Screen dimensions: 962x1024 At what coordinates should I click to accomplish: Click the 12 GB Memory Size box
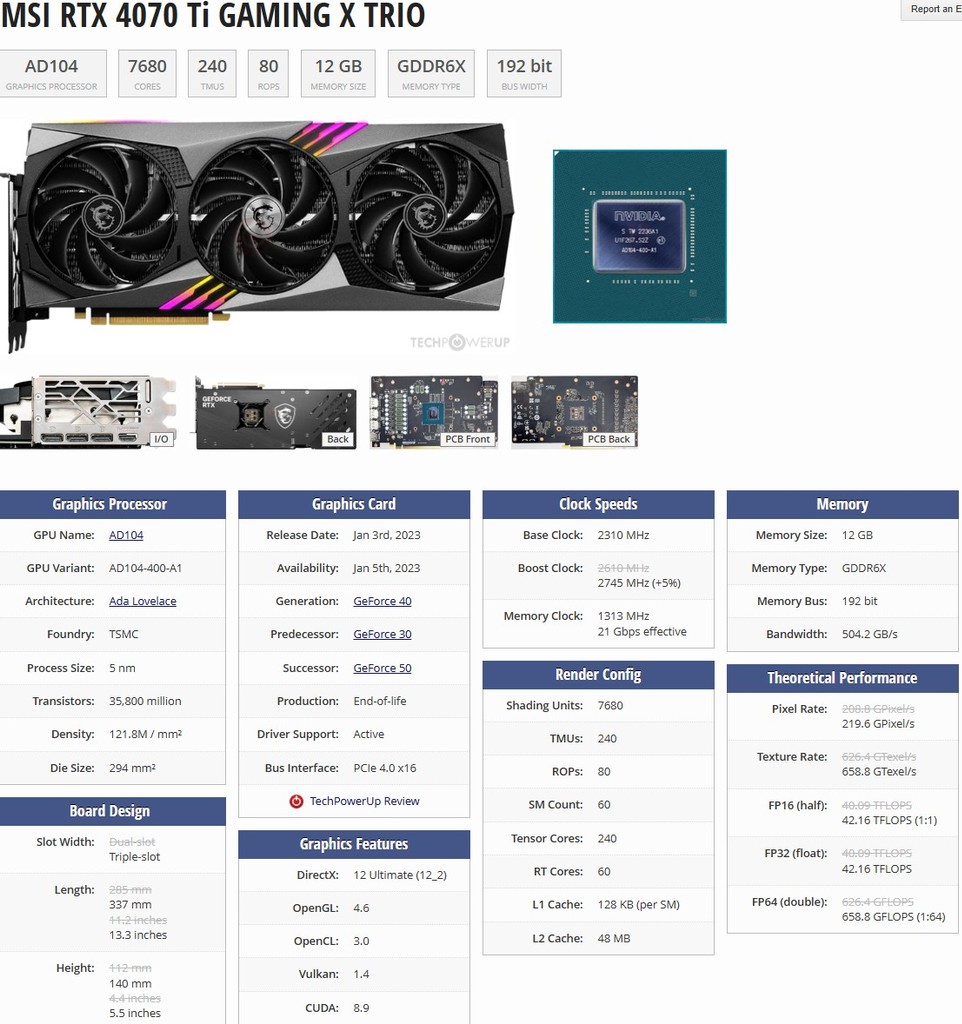click(x=338, y=73)
